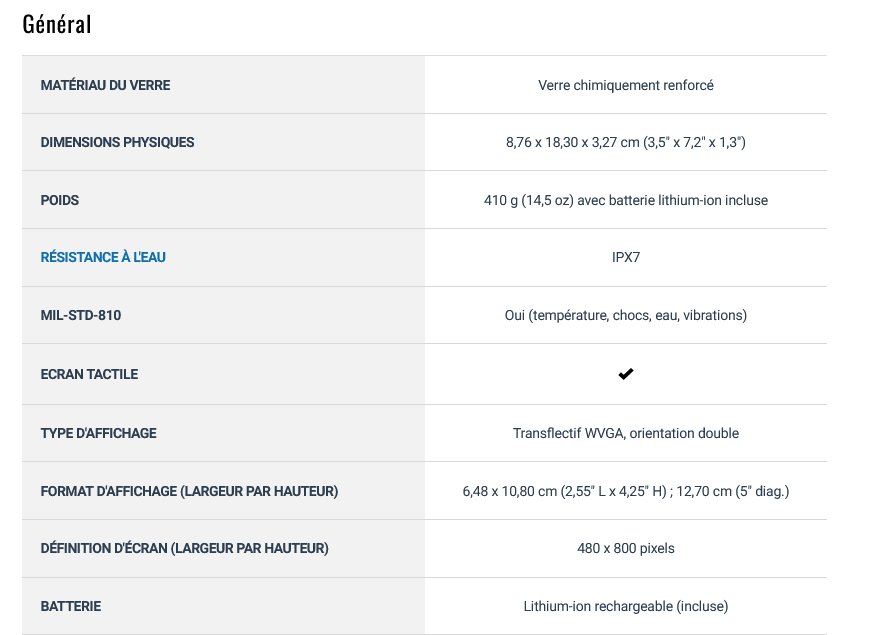Viewport: 884px width, 635px height.
Task: Click the Matériau du verre label
Action: pos(105,85)
